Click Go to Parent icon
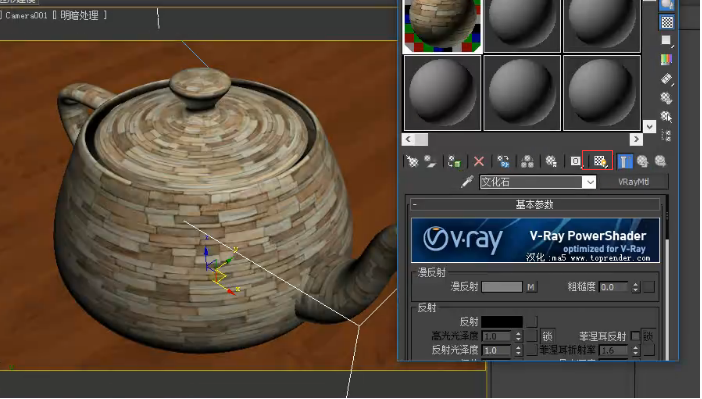The width and height of the screenshot is (702, 399). click(643, 161)
